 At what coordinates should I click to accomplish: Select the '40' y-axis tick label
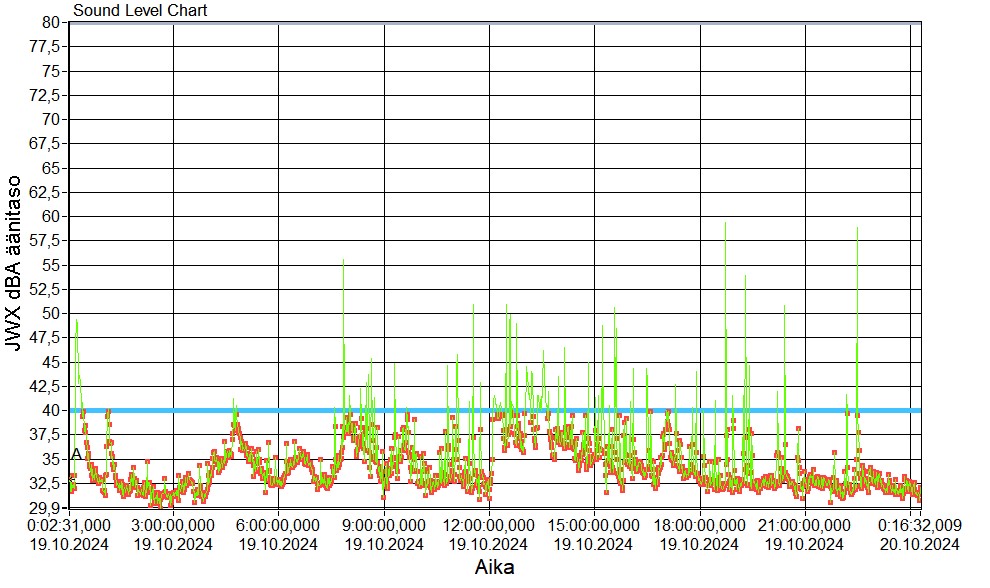pos(51,411)
